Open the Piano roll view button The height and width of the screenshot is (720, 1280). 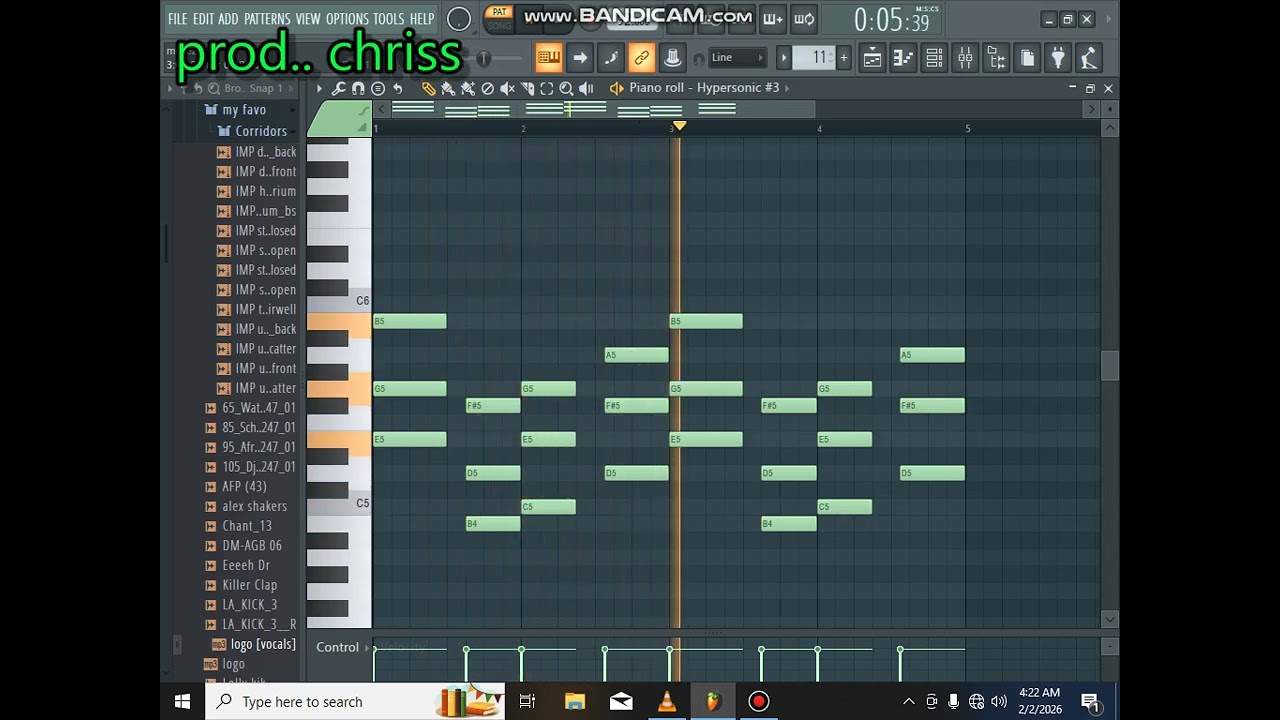[x=903, y=58]
